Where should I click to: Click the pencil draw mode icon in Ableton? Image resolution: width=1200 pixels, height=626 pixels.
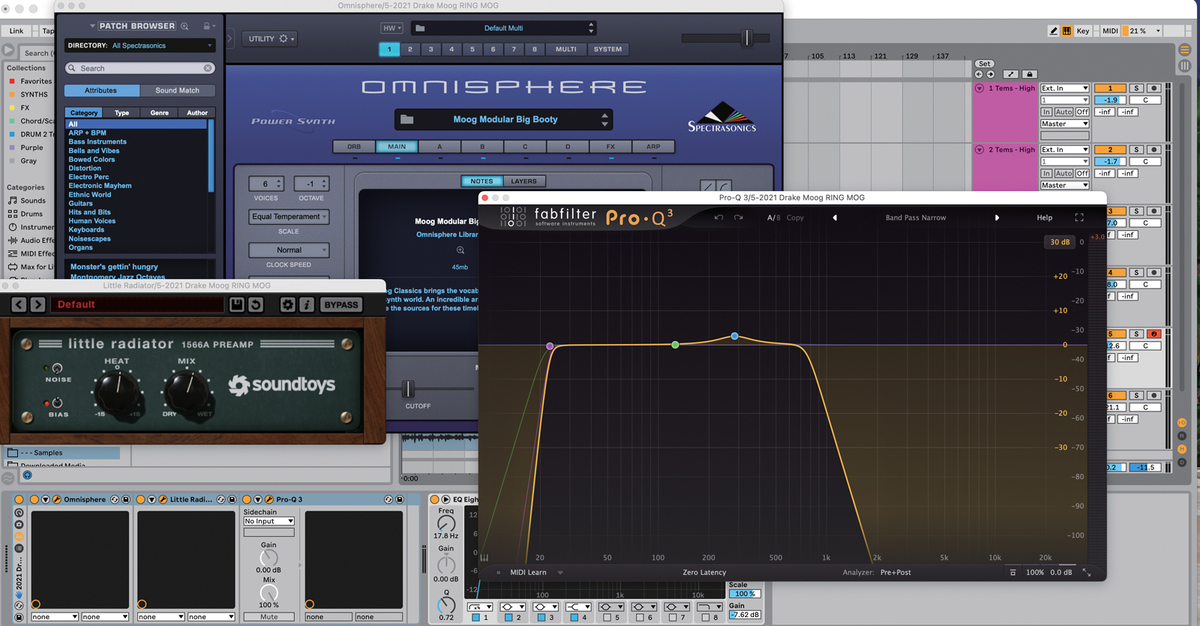point(1053,31)
